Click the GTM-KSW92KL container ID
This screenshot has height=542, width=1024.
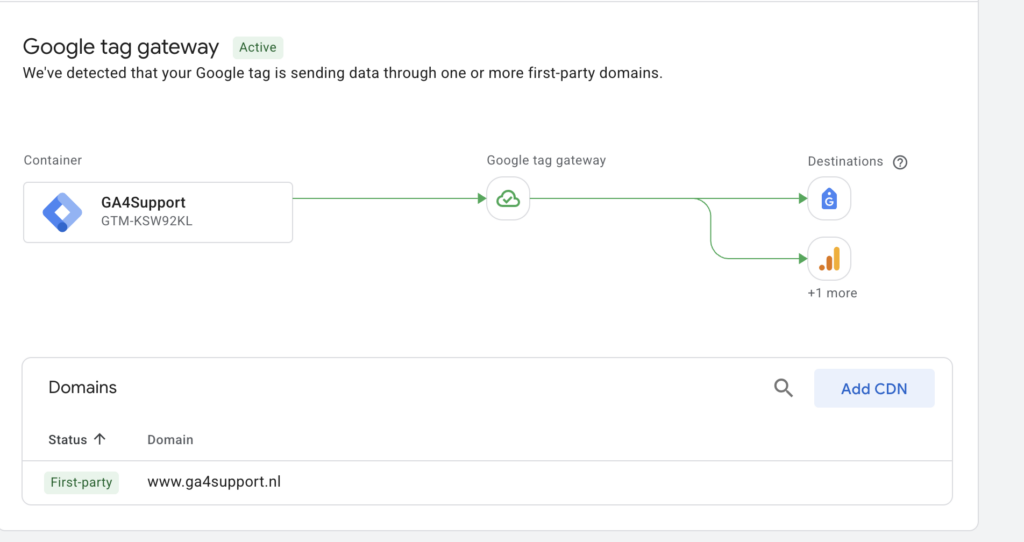pyautogui.click(x=146, y=221)
